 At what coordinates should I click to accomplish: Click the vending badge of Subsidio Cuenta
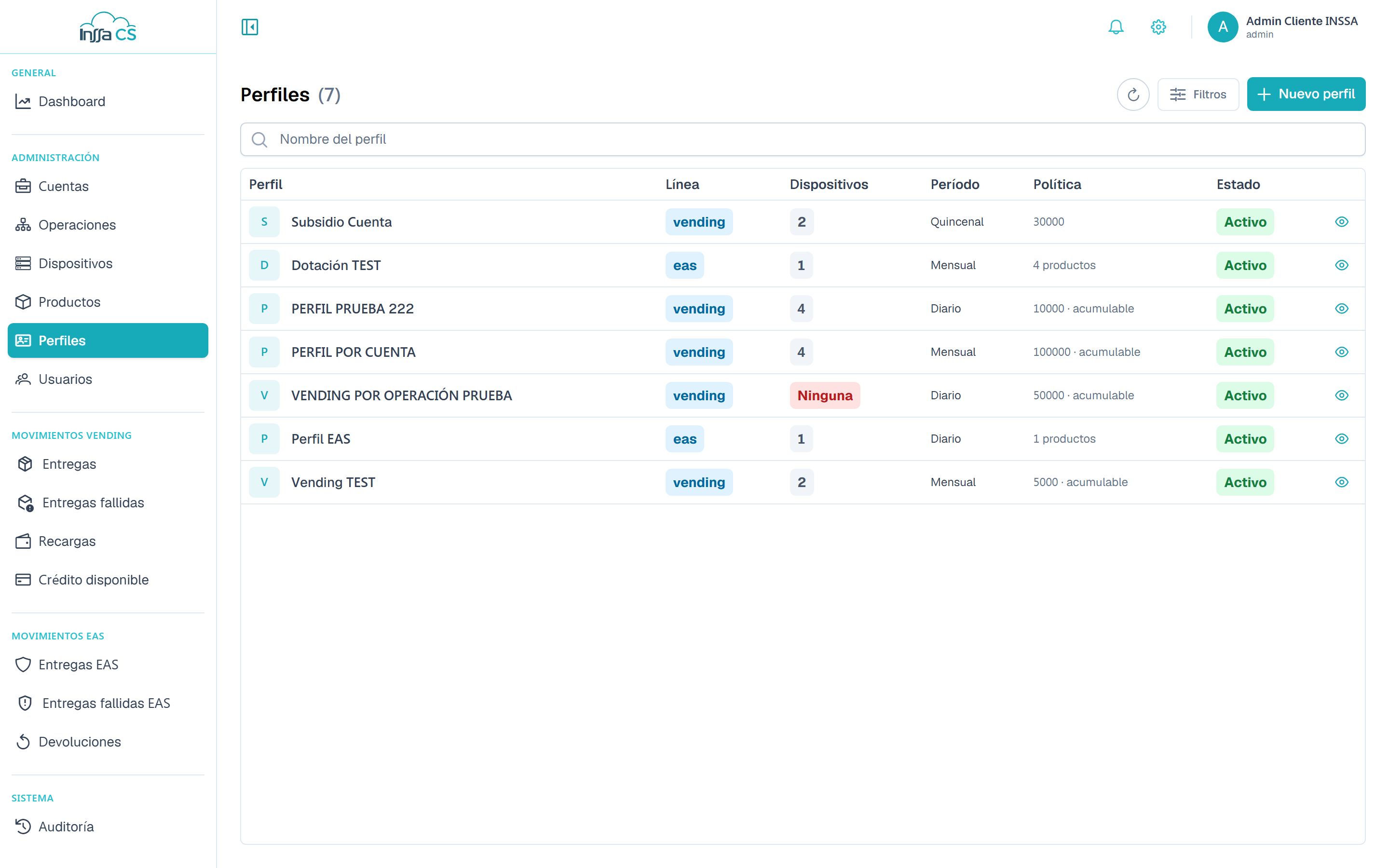(699, 222)
